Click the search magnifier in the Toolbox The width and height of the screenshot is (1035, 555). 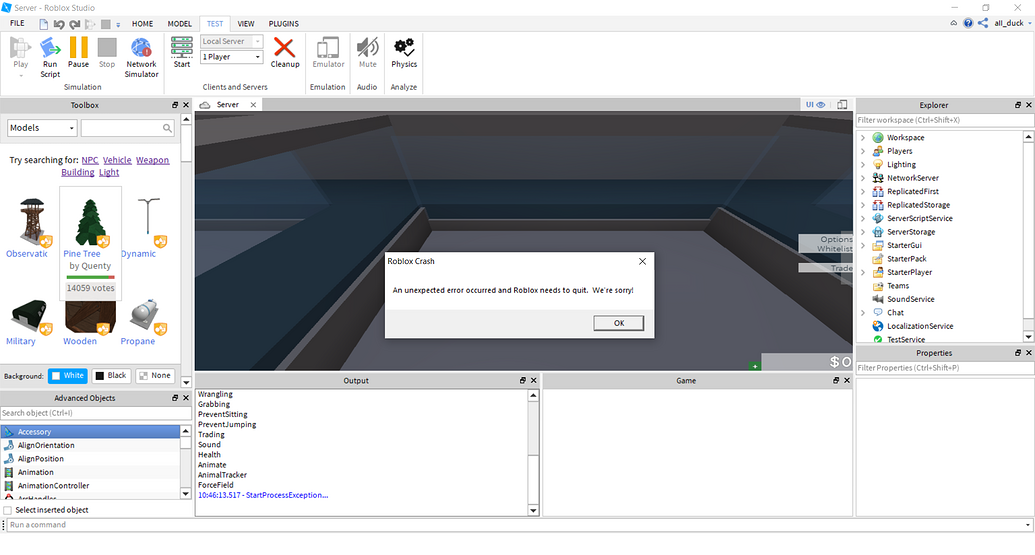168,128
